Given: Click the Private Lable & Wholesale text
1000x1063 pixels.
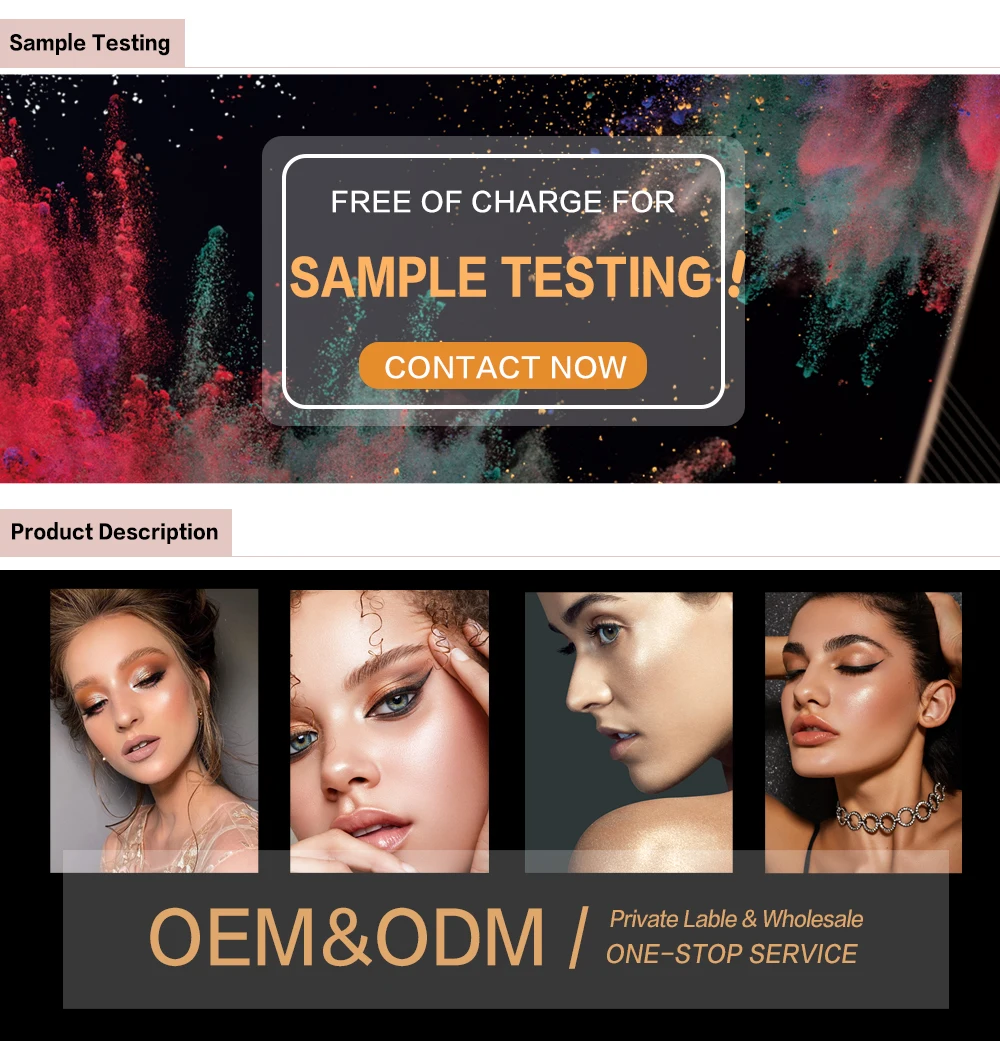Looking at the screenshot, I should tap(736, 919).
